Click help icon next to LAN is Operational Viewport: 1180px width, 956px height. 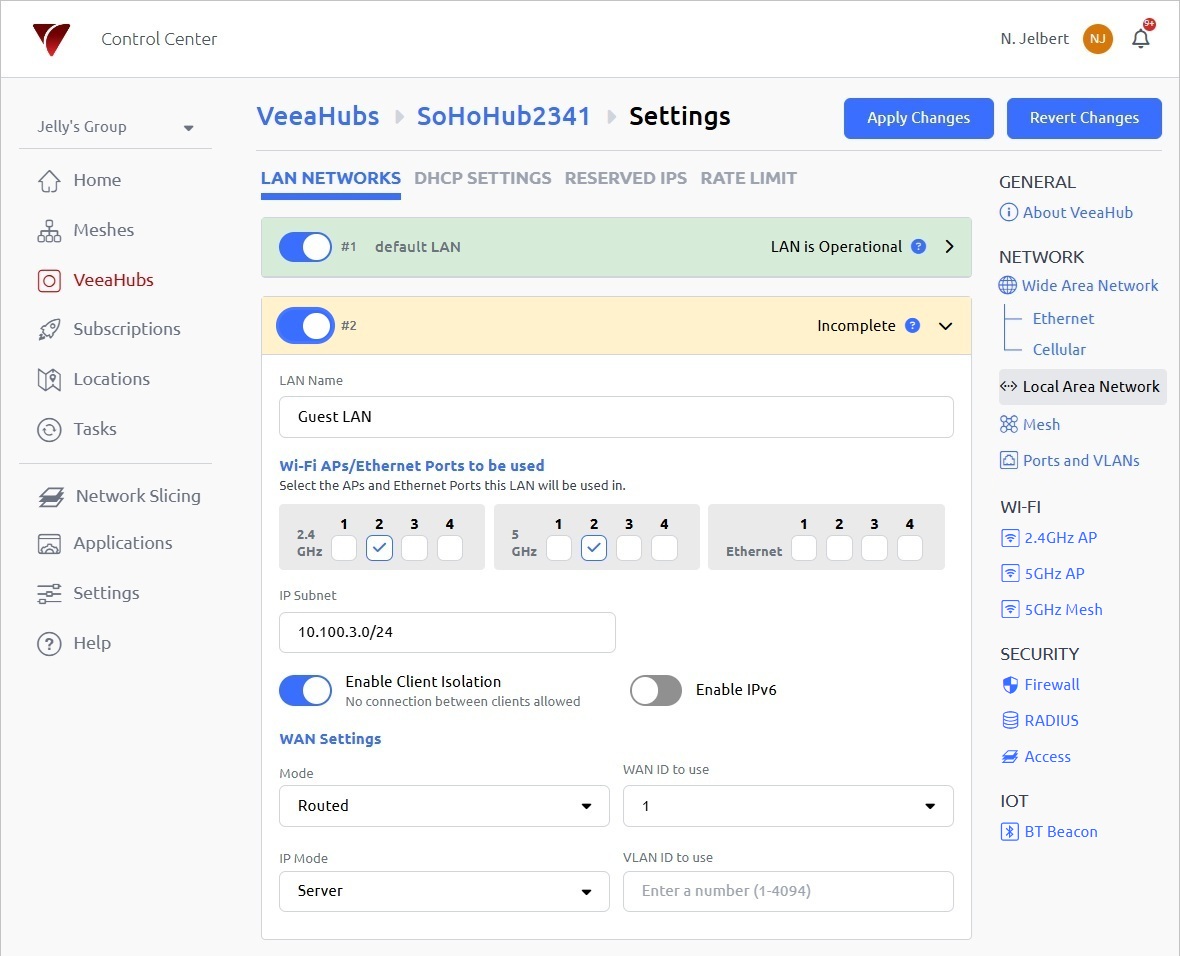tap(918, 246)
